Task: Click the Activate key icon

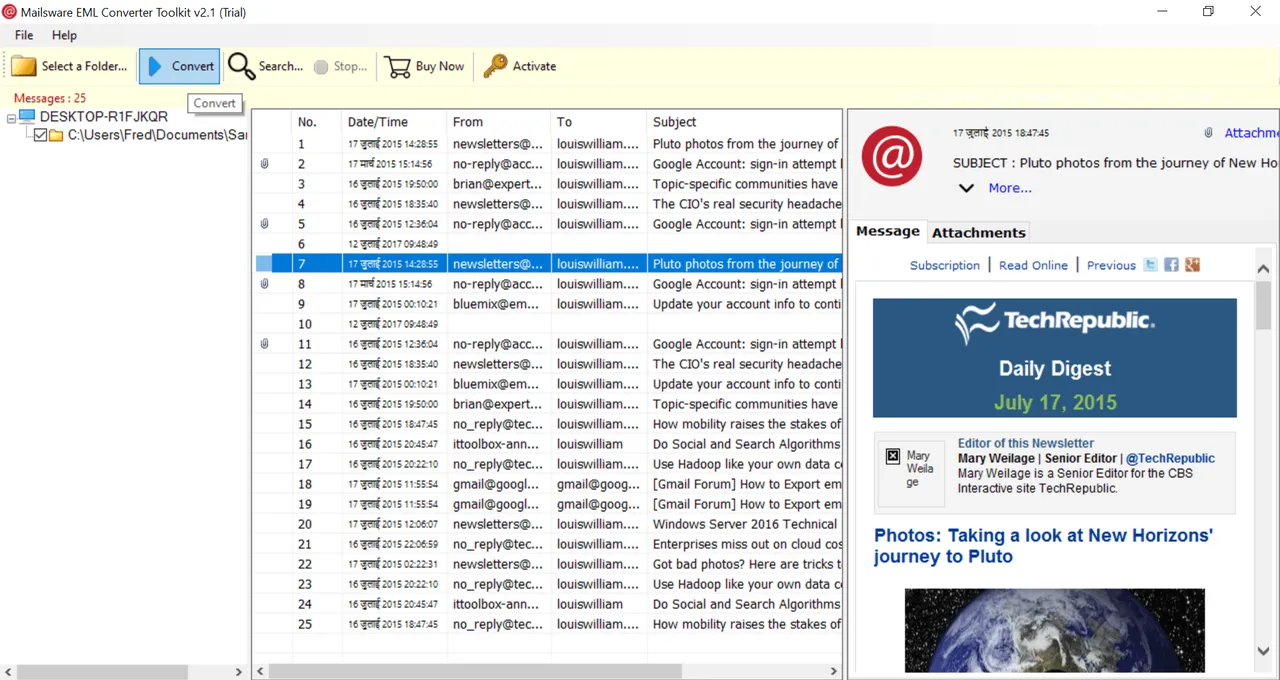Action: point(495,66)
